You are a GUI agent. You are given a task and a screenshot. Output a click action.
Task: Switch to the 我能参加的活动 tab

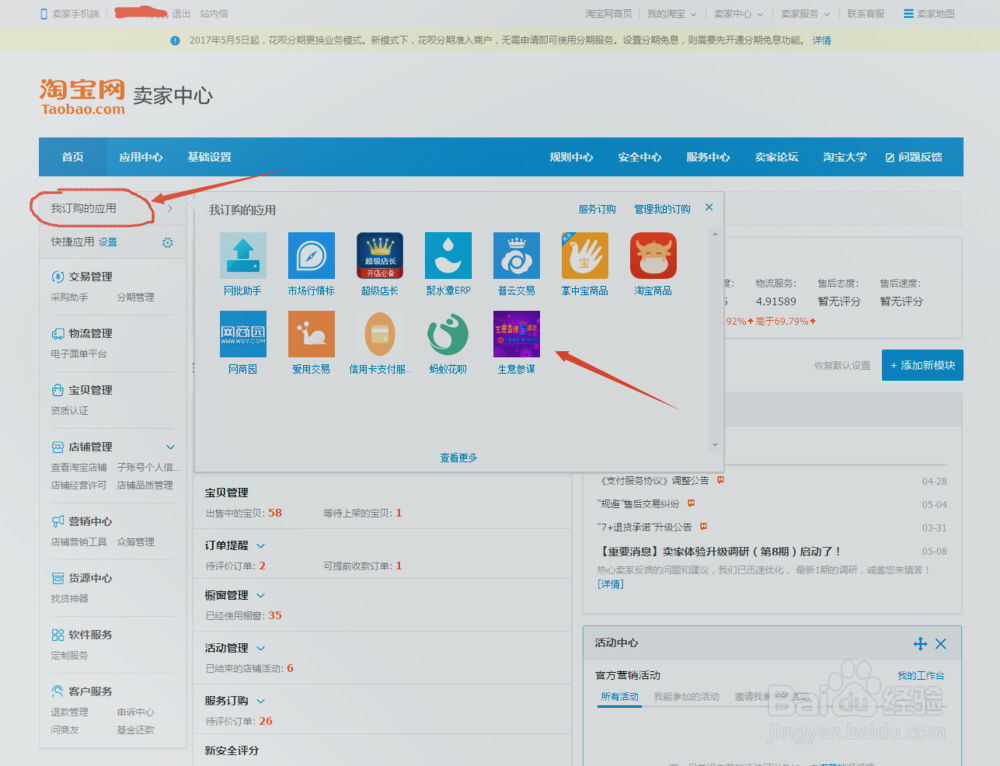click(686, 696)
